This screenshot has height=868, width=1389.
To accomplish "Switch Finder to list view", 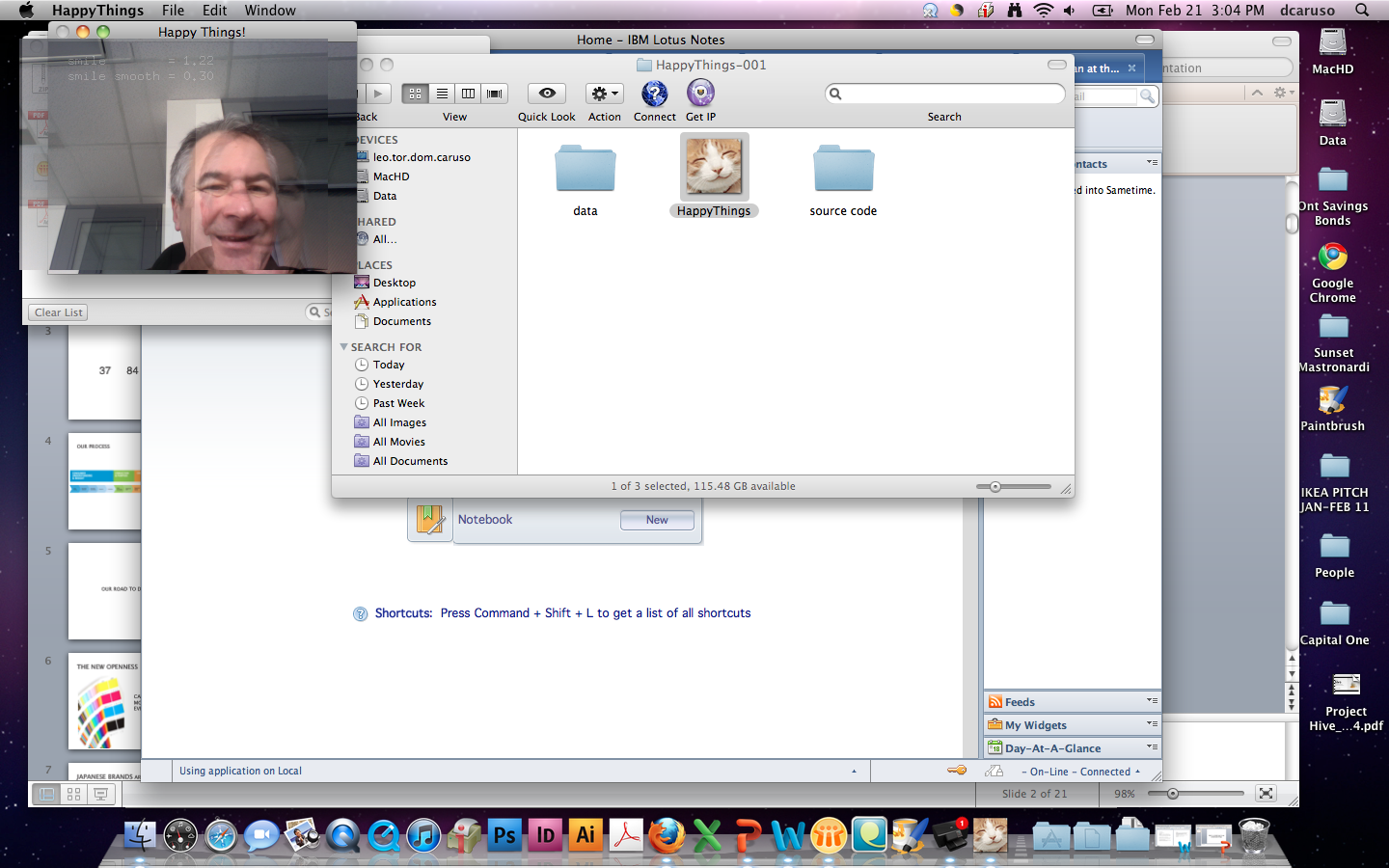I will tap(442, 94).
